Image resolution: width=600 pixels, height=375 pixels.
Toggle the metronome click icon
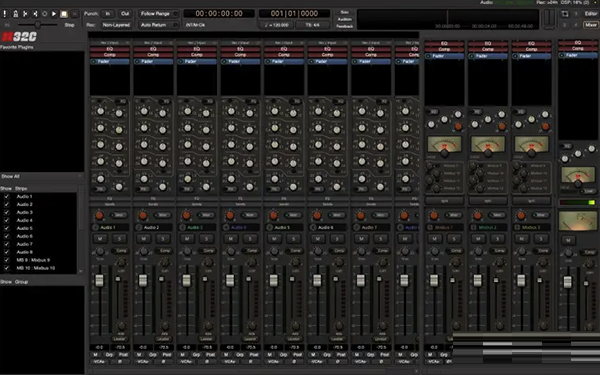(x=15, y=14)
